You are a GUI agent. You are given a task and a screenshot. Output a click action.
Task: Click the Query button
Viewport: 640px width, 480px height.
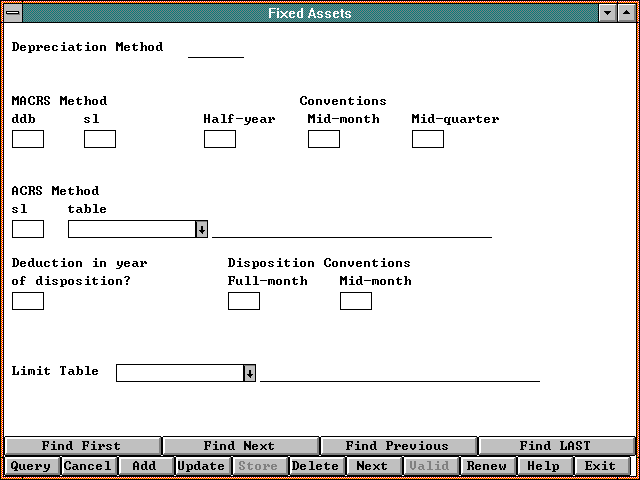pyautogui.click(x=31, y=466)
